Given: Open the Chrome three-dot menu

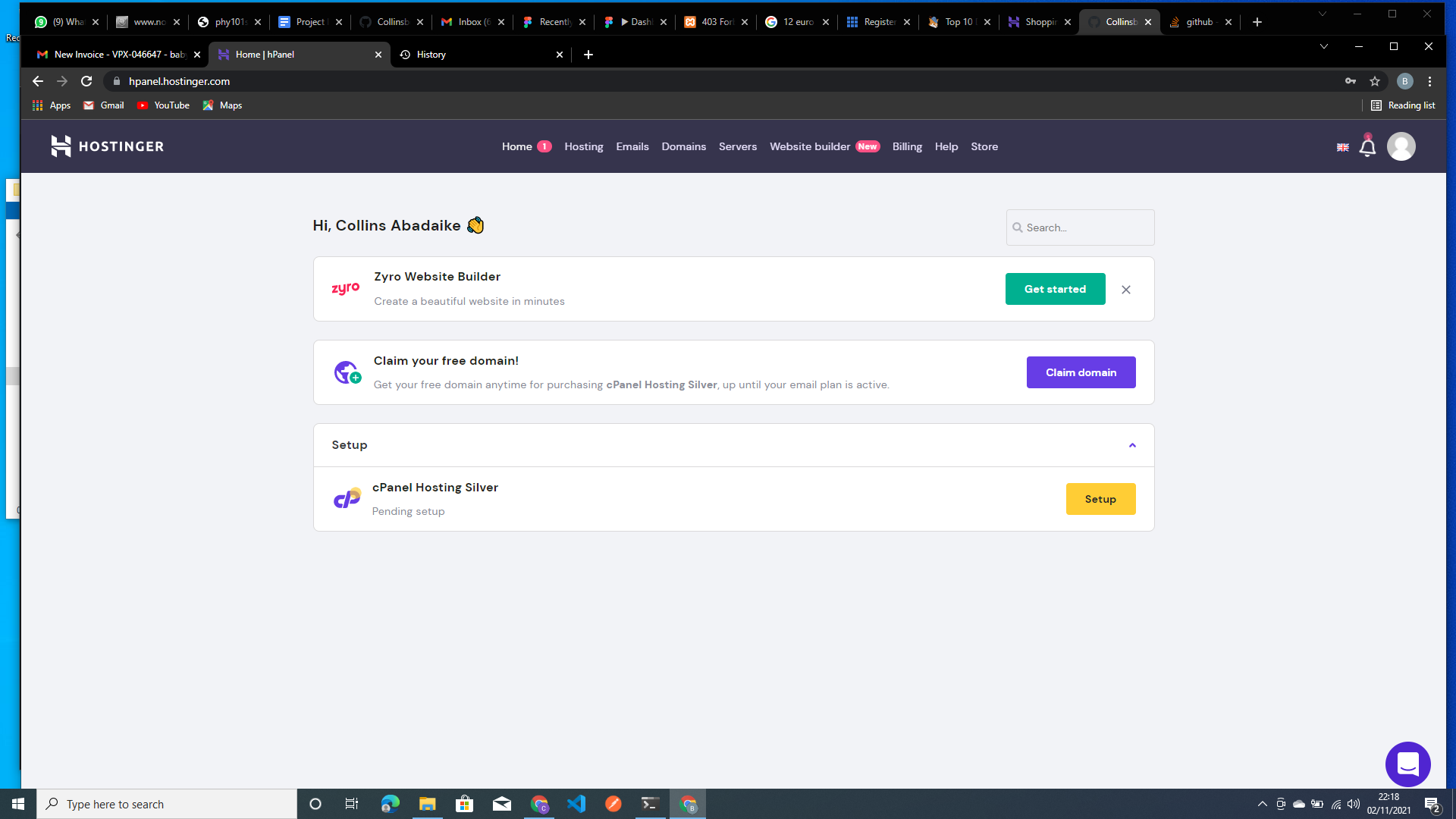Looking at the screenshot, I should (x=1429, y=81).
